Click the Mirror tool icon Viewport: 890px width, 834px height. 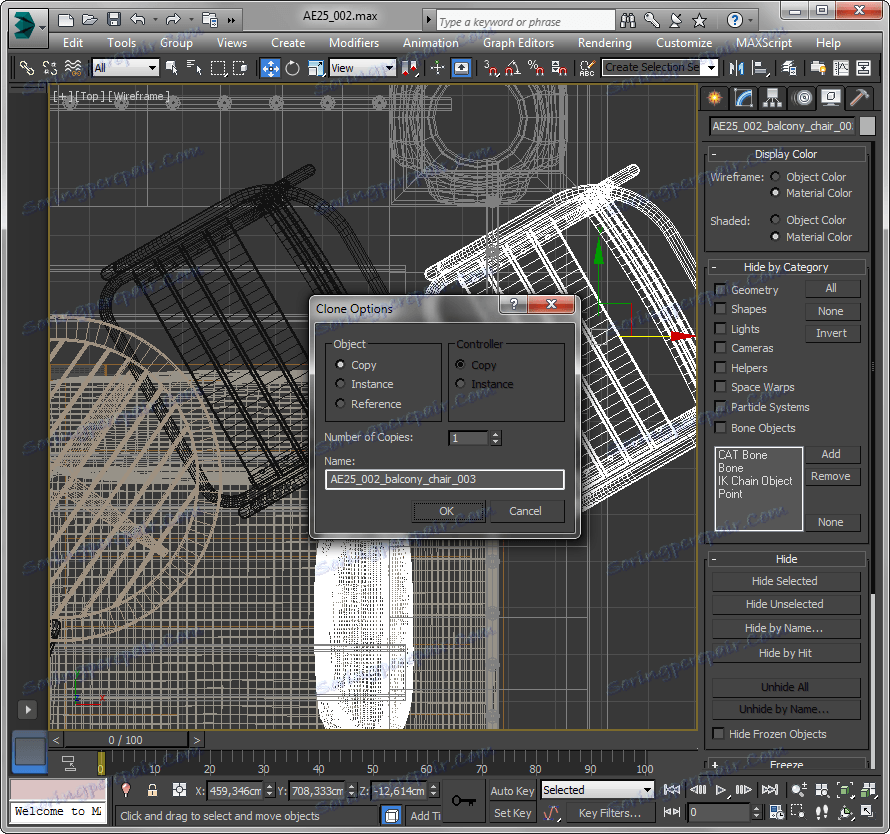click(738, 68)
